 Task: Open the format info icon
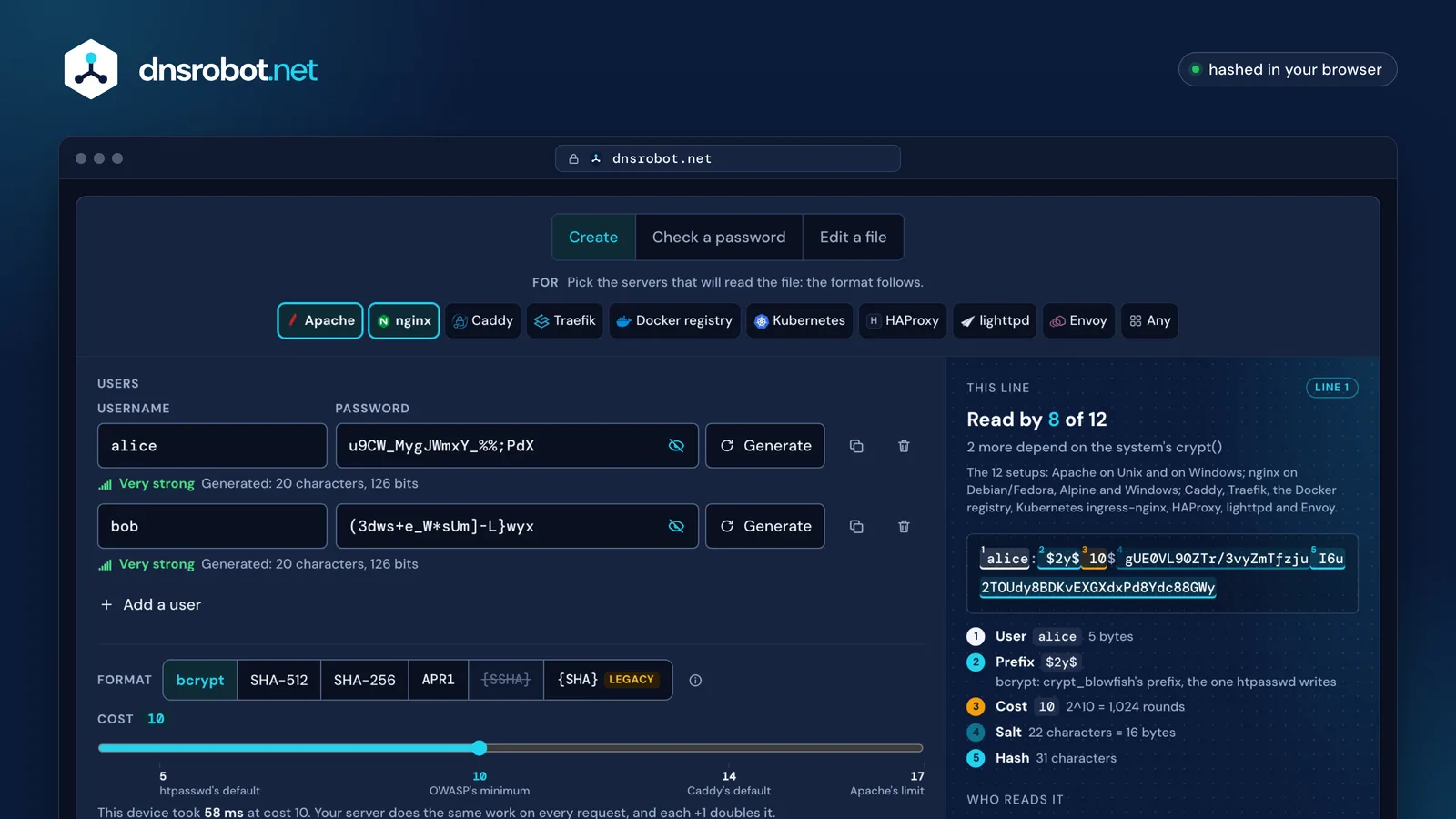(695, 680)
